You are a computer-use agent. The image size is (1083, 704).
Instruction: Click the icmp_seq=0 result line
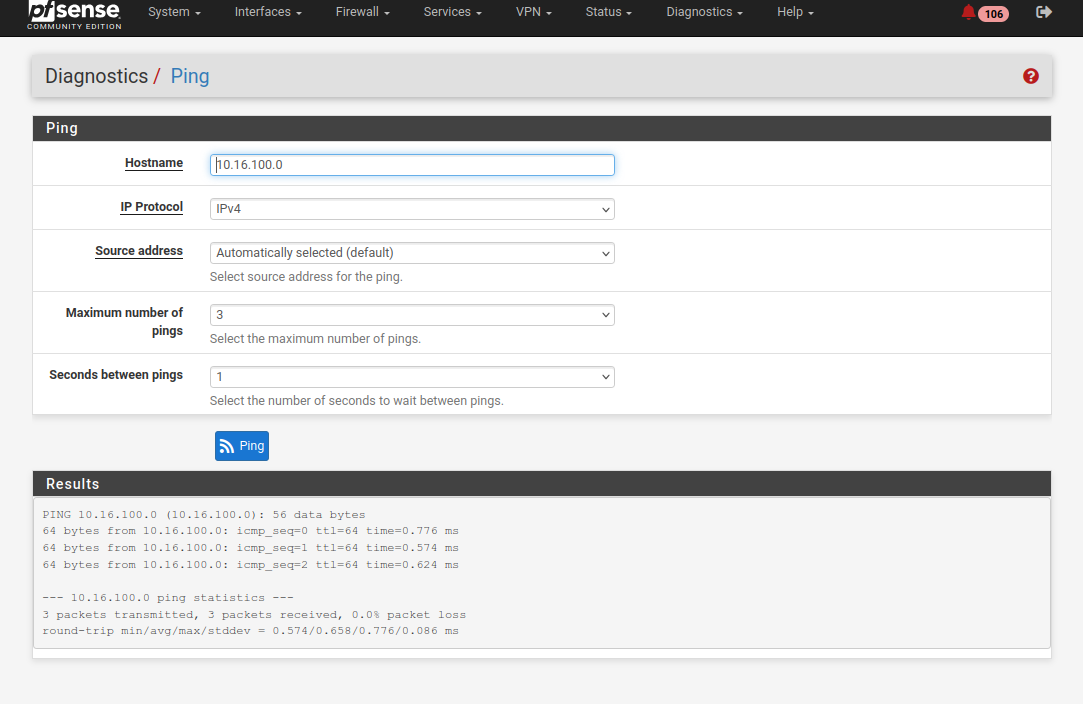251,531
